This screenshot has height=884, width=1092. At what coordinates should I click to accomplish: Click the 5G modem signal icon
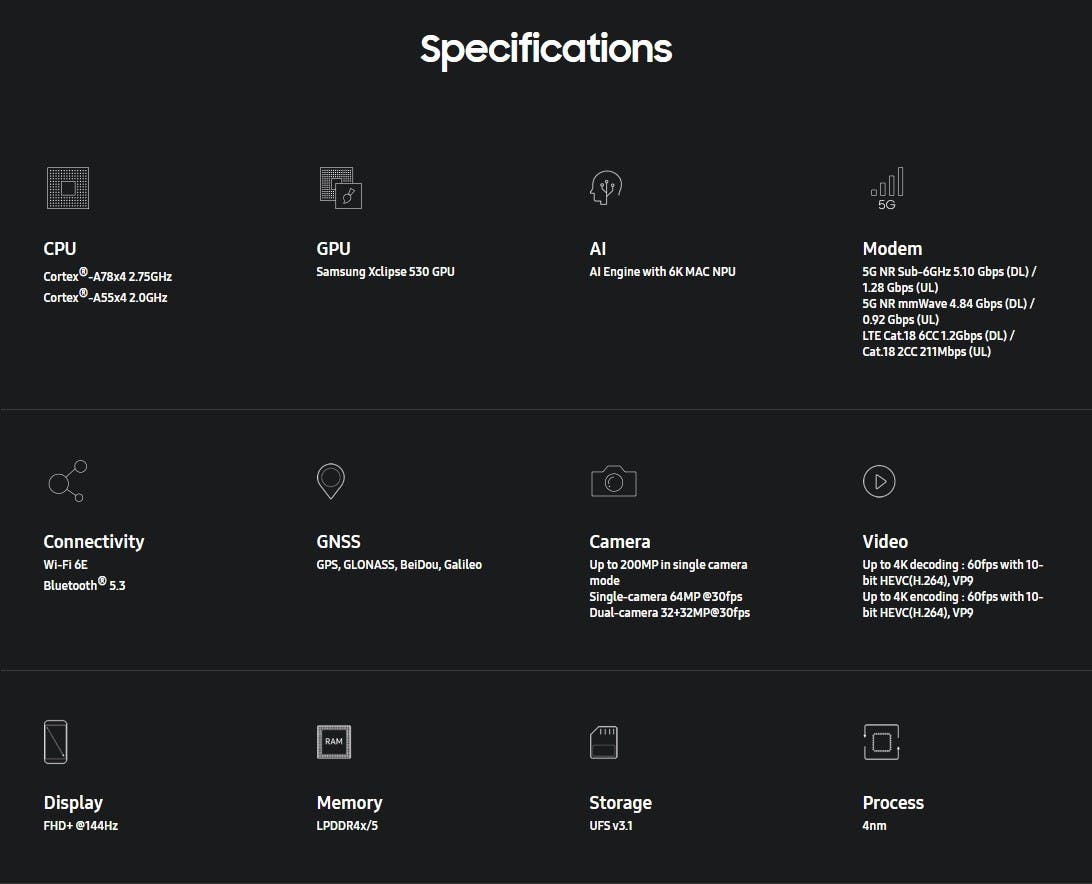pos(887,188)
